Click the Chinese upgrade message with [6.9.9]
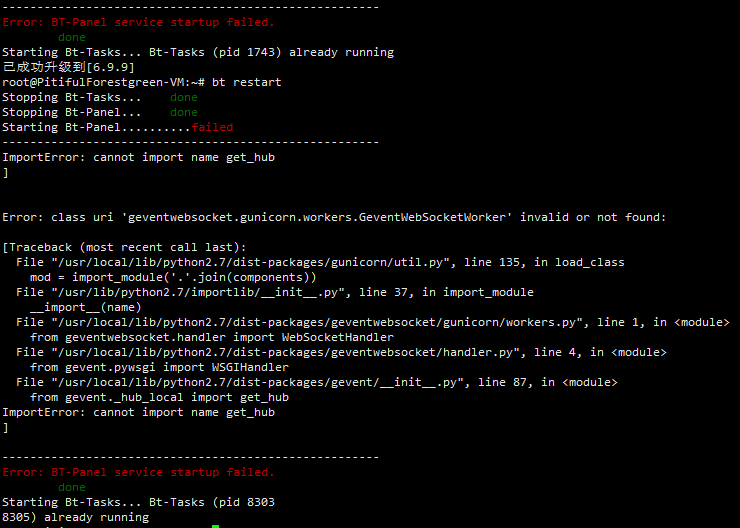 [x=68, y=67]
